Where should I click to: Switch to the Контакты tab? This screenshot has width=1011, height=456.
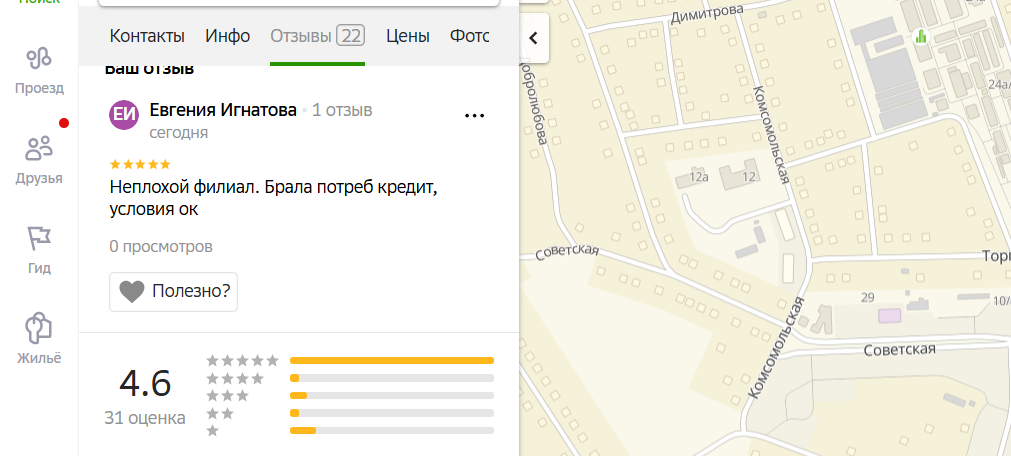147,36
